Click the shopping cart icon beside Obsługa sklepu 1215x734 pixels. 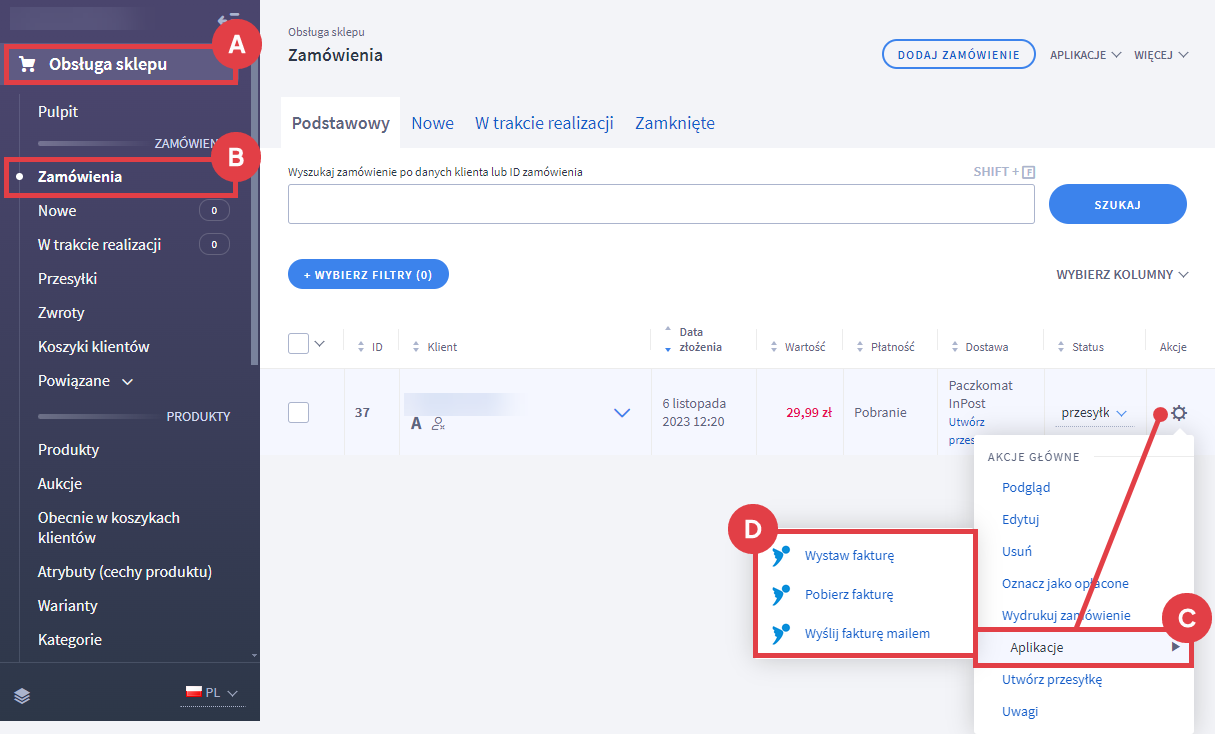click(x=28, y=65)
